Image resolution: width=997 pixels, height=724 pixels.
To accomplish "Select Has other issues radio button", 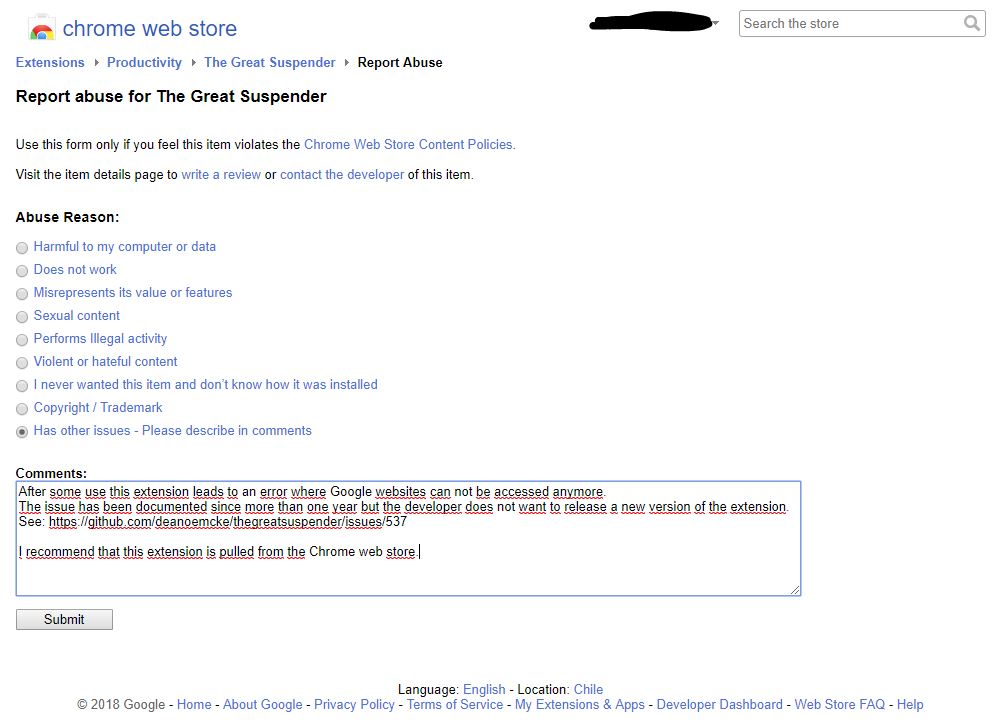I will (x=22, y=432).
